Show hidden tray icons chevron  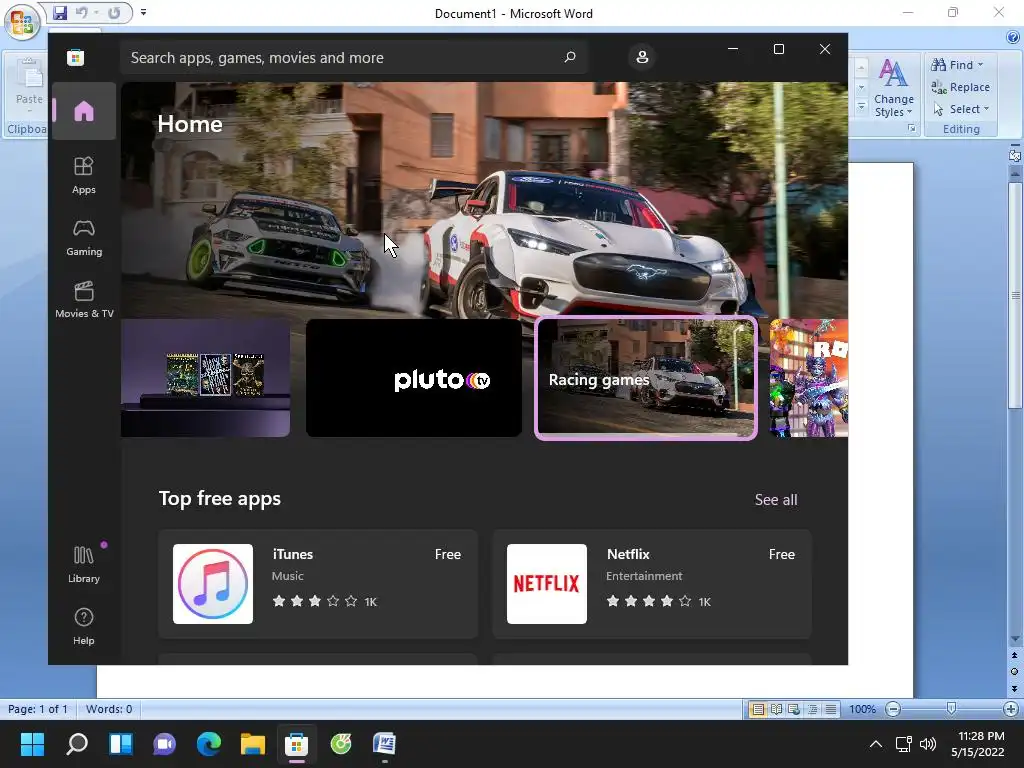(x=876, y=744)
